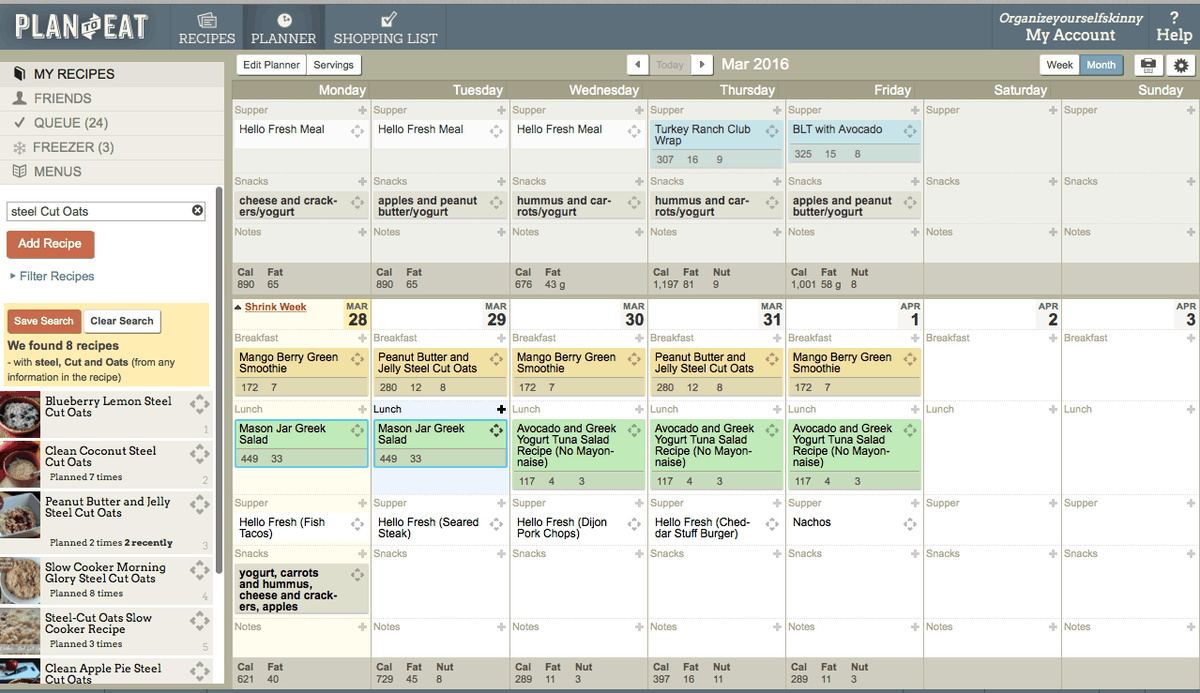Advance to the next planner period arrow
The image size is (1200, 693).
coord(702,65)
